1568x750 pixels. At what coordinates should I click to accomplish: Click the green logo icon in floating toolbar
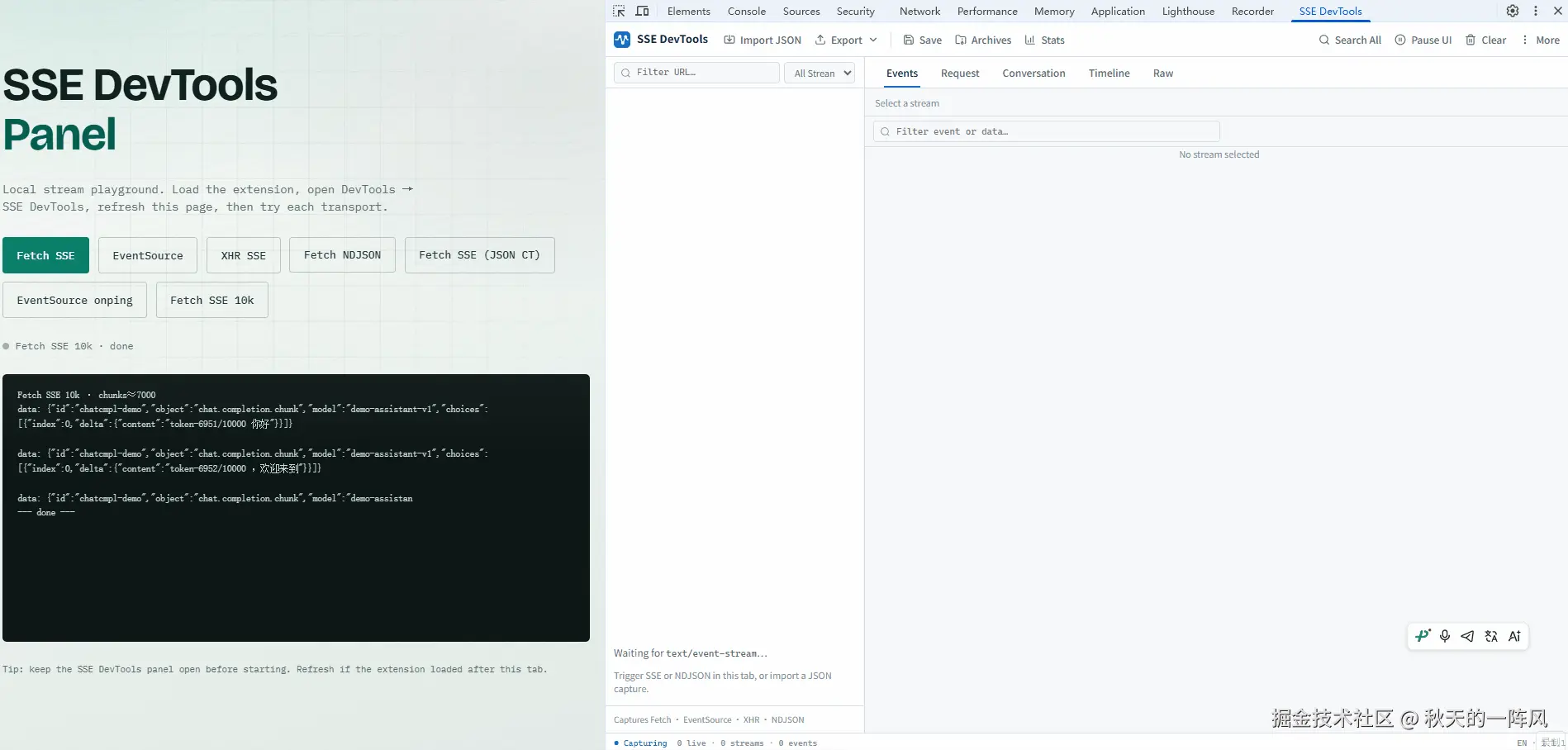click(x=1423, y=636)
